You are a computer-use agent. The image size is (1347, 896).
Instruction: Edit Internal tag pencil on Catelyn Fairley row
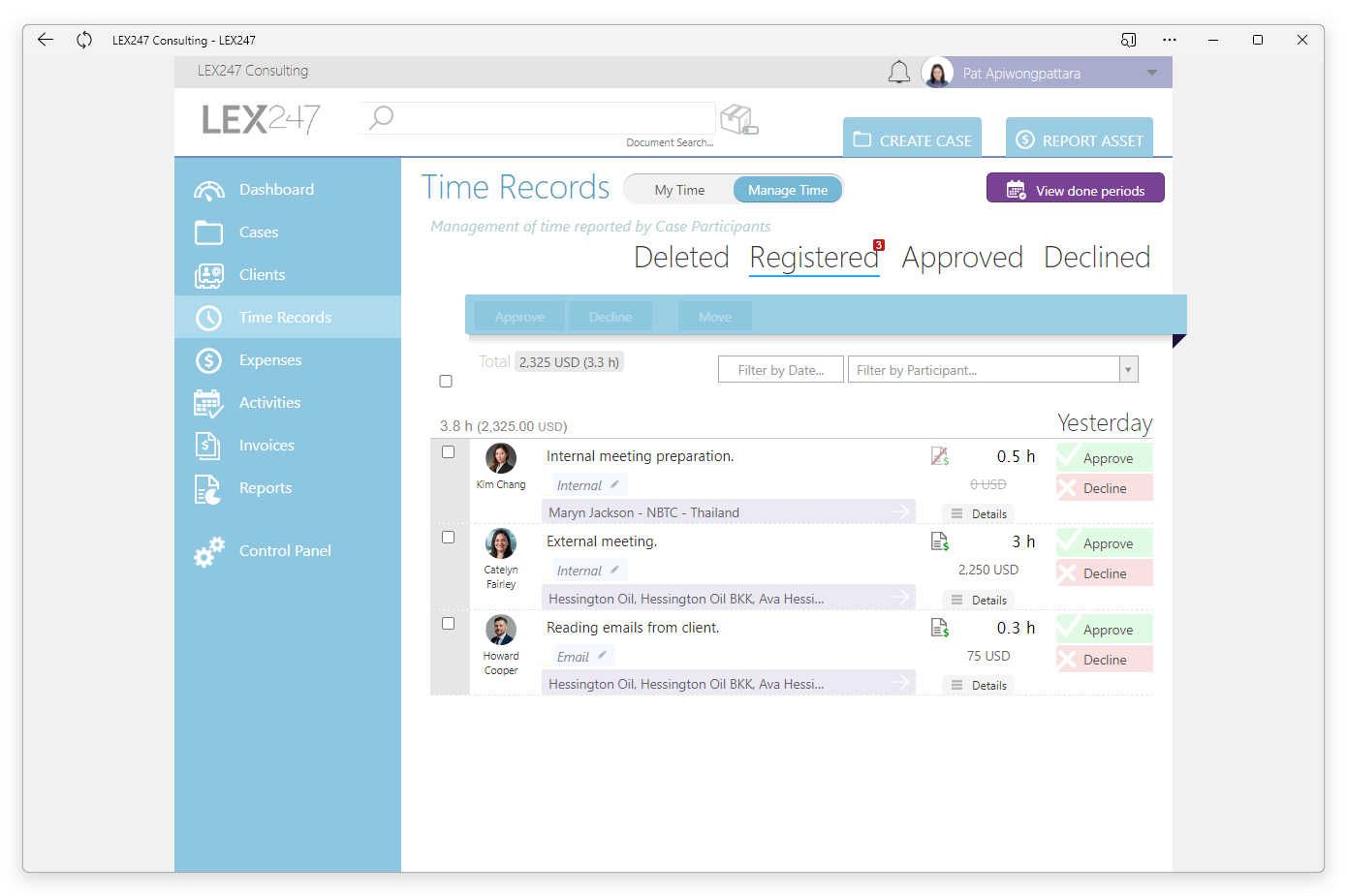tap(614, 570)
